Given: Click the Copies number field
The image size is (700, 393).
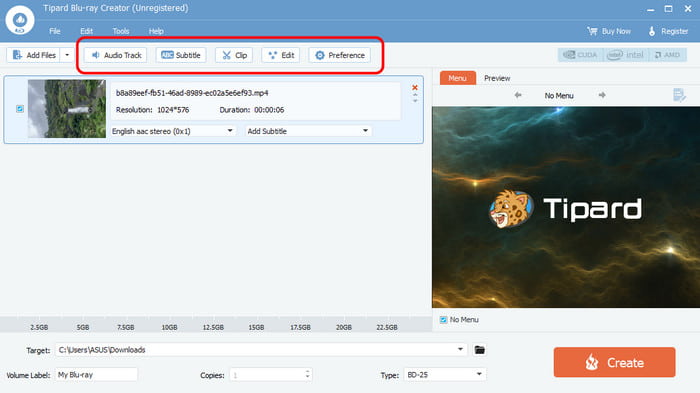Looking at the screenshot, I should pos(267,375).
